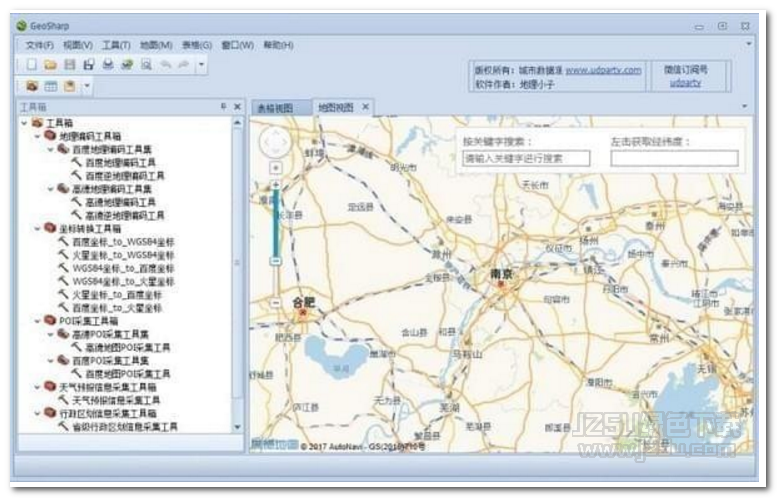
Task: Click the Undo arrow toolbar icon
Action: 166,64
